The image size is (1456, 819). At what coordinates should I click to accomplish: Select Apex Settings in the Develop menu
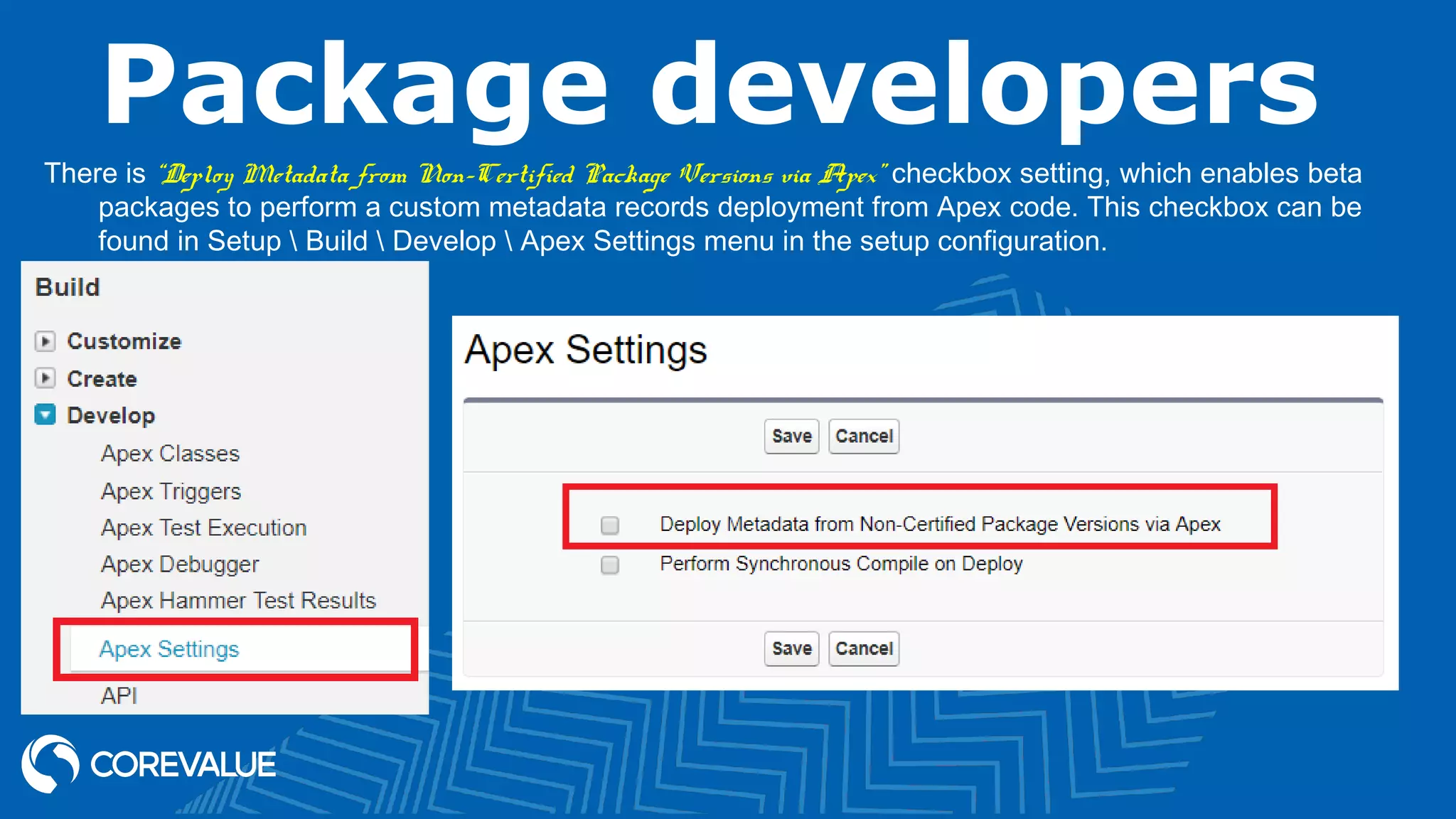[x=169, y=649]
